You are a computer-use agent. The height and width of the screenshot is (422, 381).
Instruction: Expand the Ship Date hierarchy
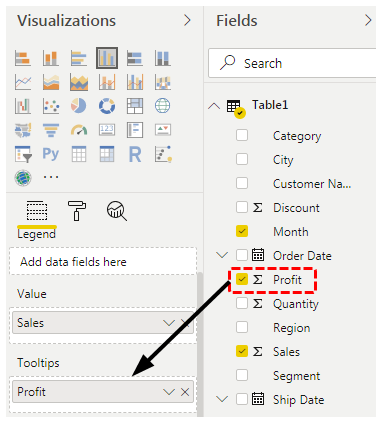coord(222,399)
